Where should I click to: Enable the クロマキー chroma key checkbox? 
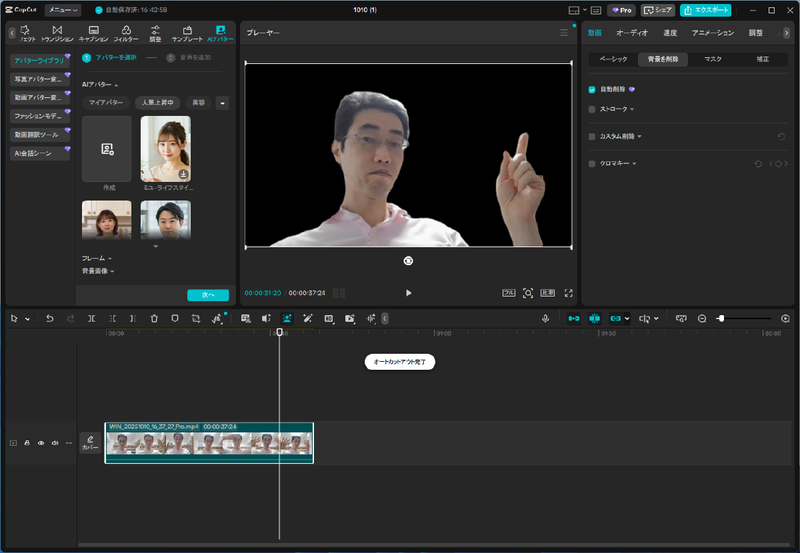592,163
